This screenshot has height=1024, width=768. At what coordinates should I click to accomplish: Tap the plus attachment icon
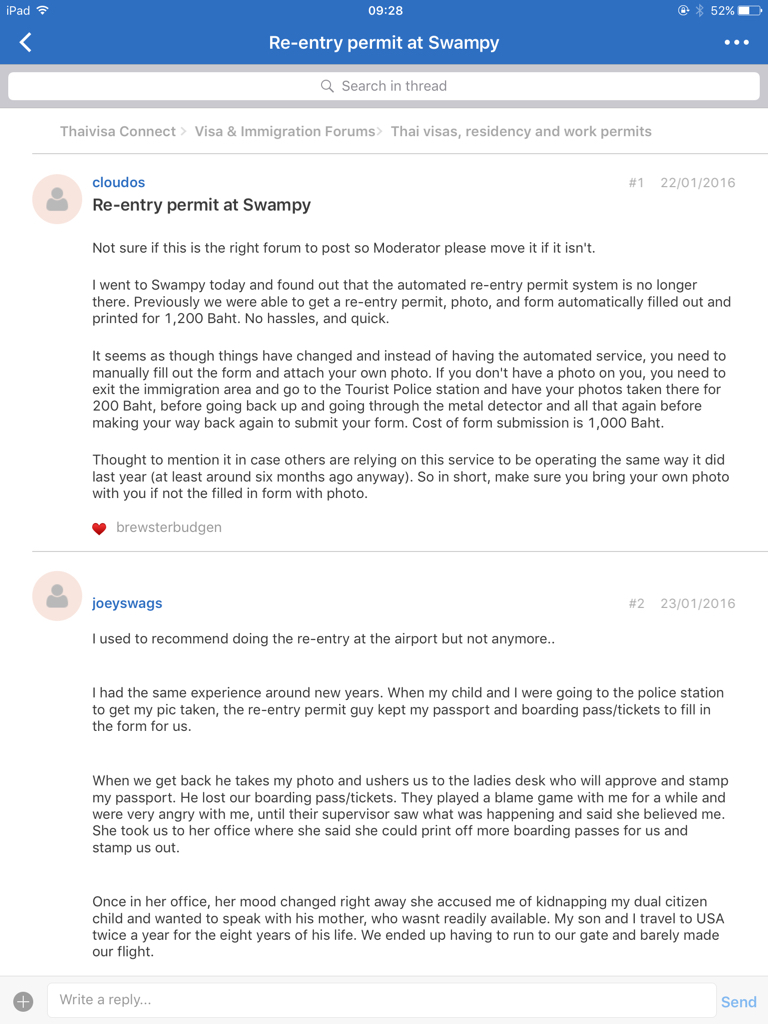pos(23,1001)
